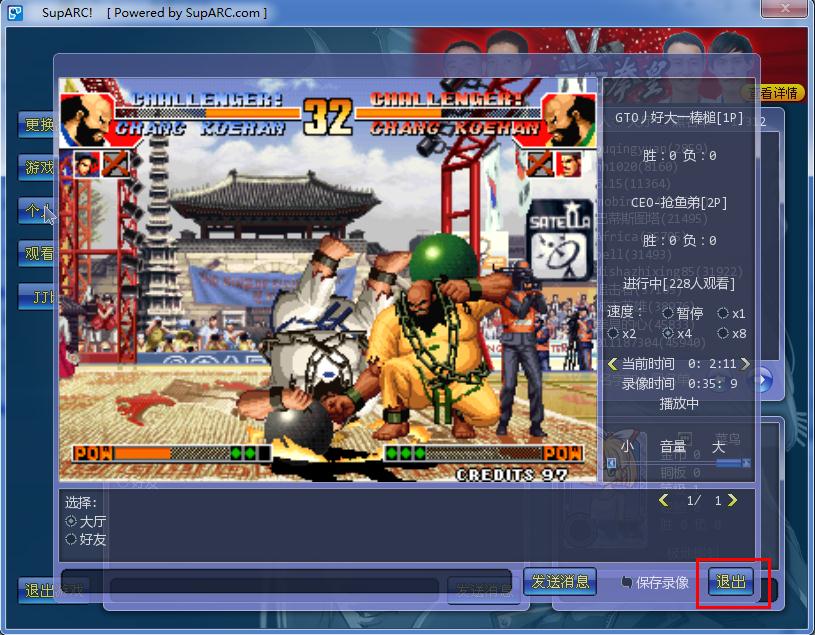The height and width of the screenshot is (635, 815).
Task: Click the chat message log area below 选择
Action: 407,525
